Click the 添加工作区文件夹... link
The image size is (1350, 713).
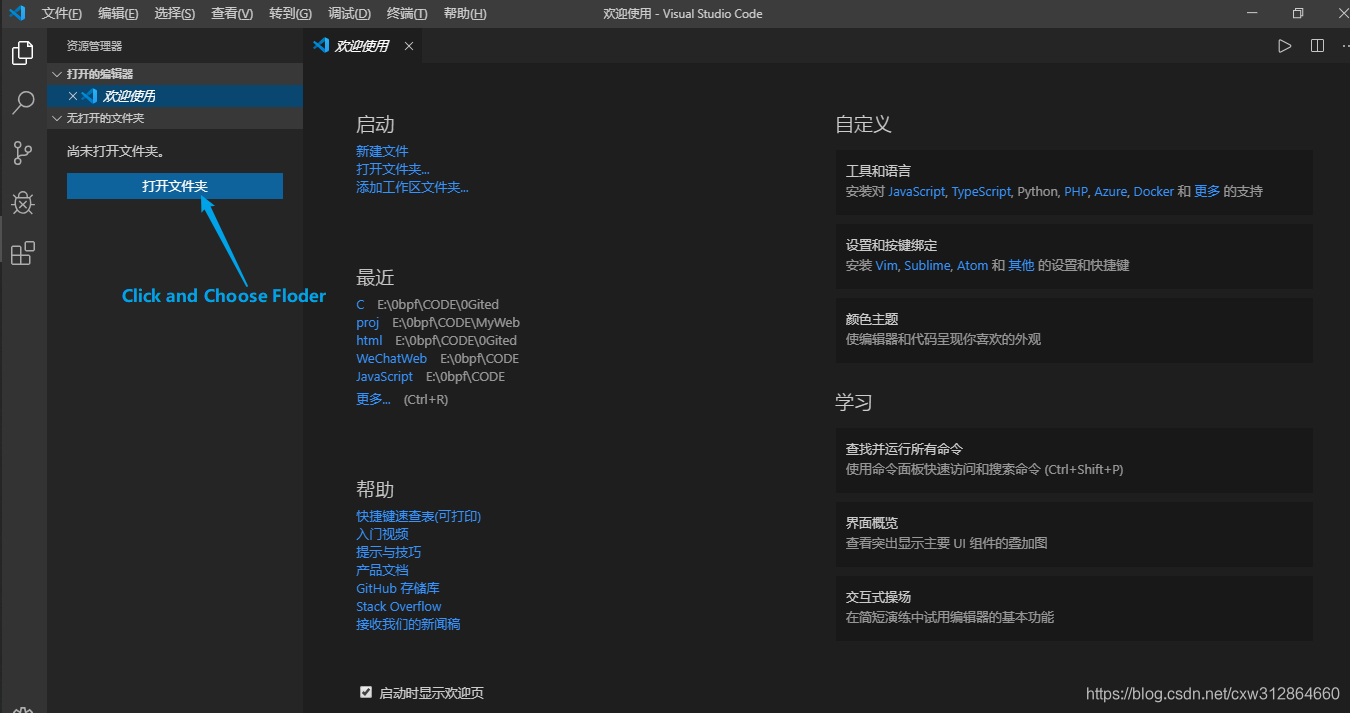pos(412,187)
